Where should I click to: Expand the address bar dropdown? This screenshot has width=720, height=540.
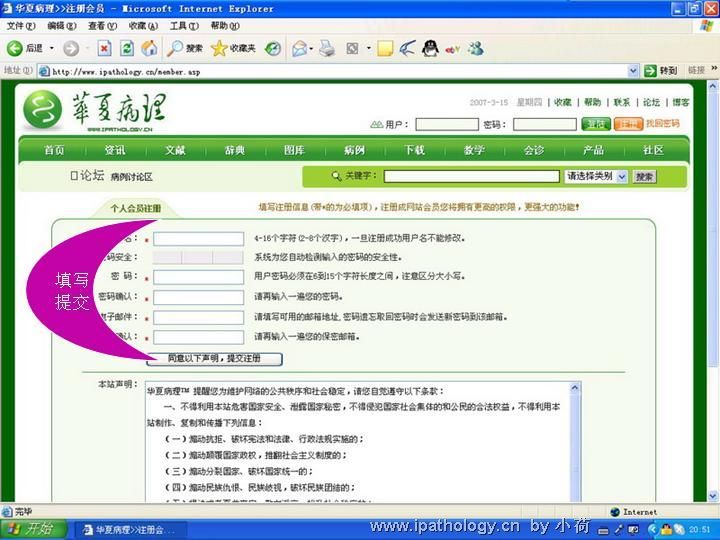tap(633, 71)
